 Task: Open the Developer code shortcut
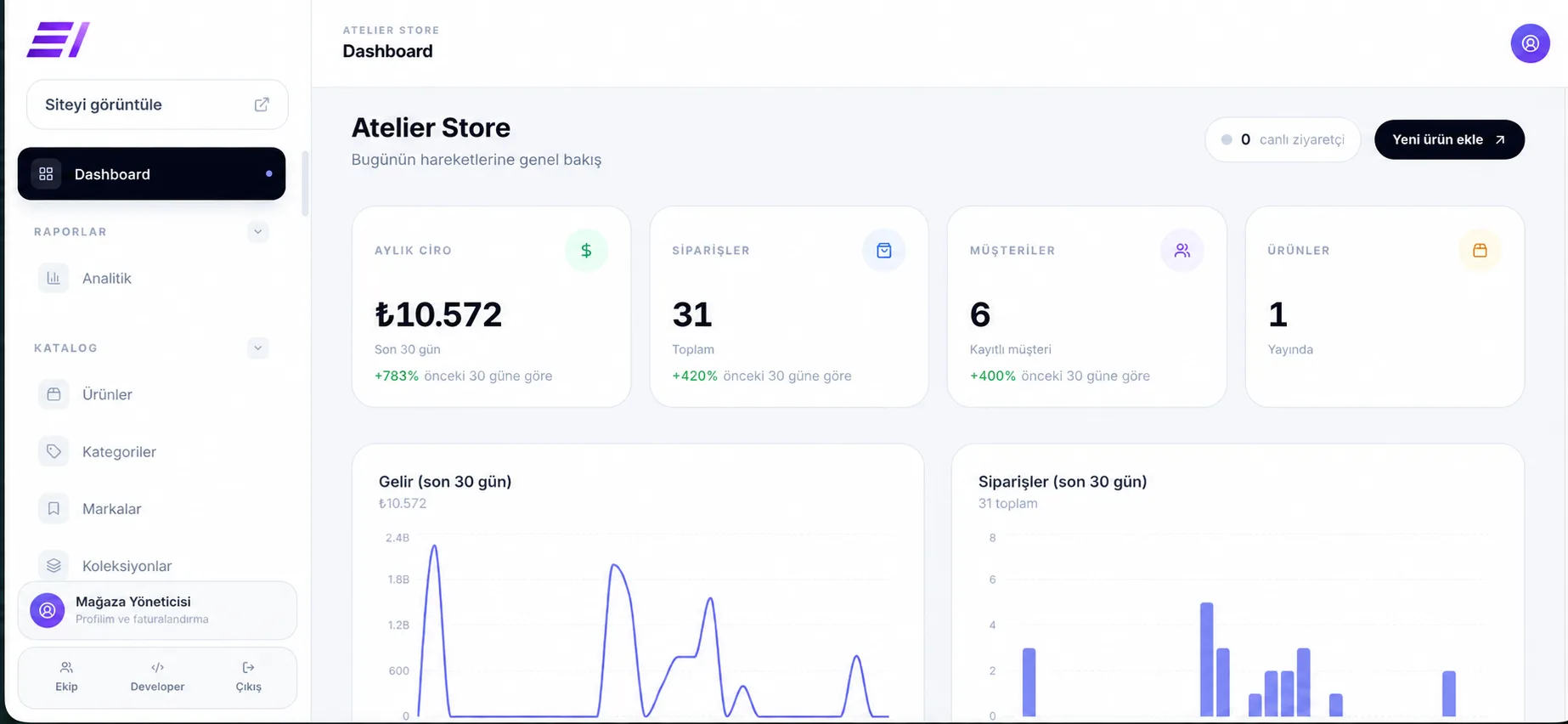pos(157,677)
